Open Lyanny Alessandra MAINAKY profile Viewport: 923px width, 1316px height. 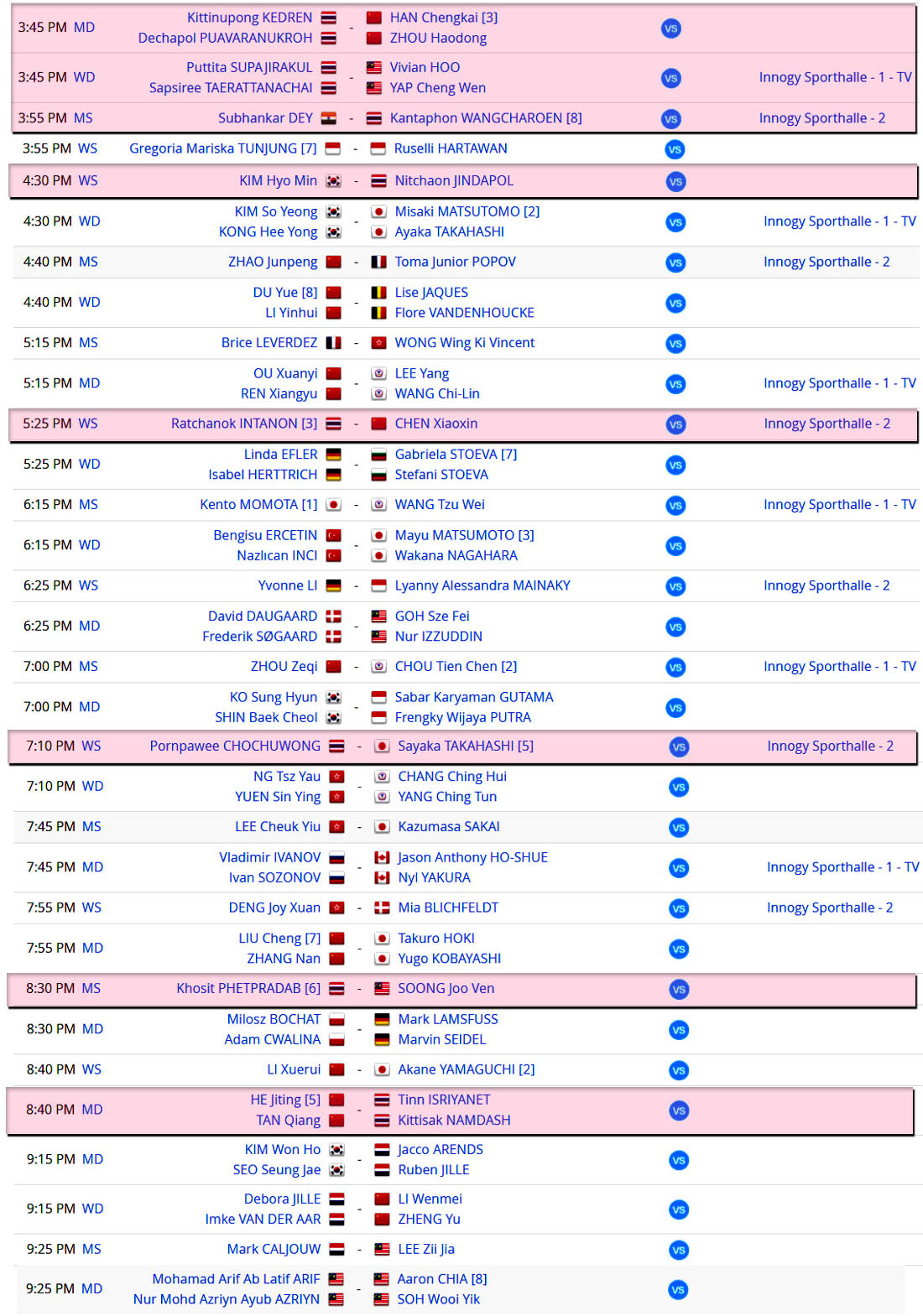pyautogui.click(x=482, y=585)
